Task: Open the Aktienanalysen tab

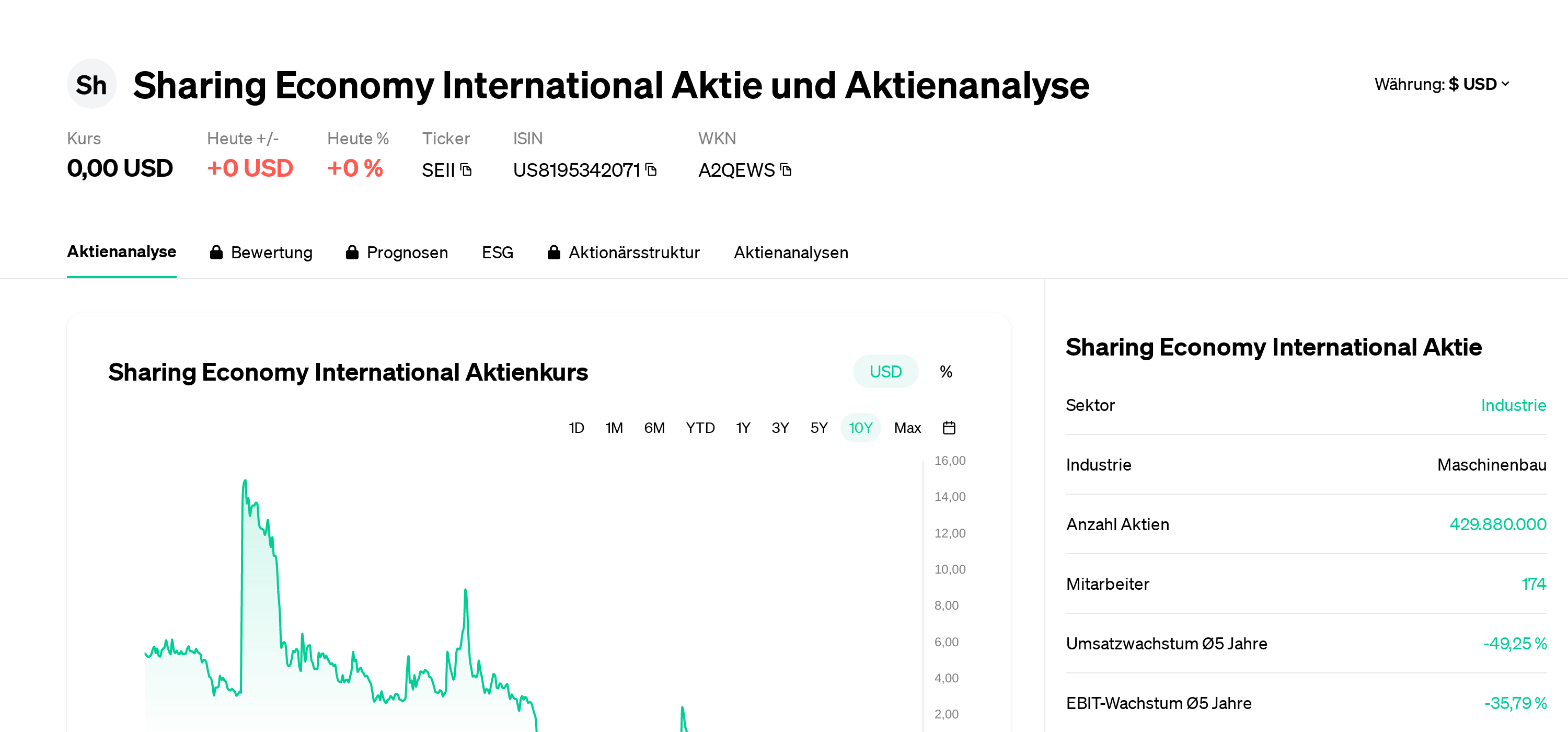Action: tap(791, 252)
